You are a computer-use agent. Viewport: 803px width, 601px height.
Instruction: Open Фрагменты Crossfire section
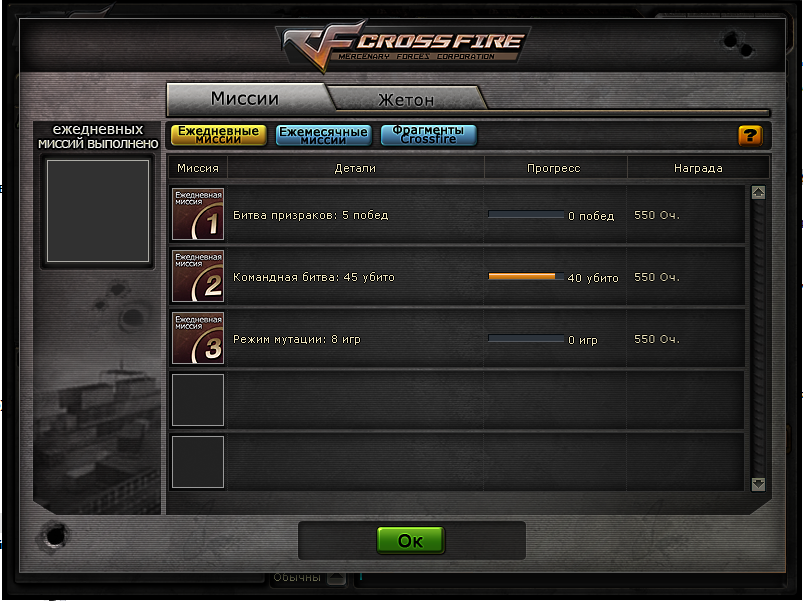(429, 135)
